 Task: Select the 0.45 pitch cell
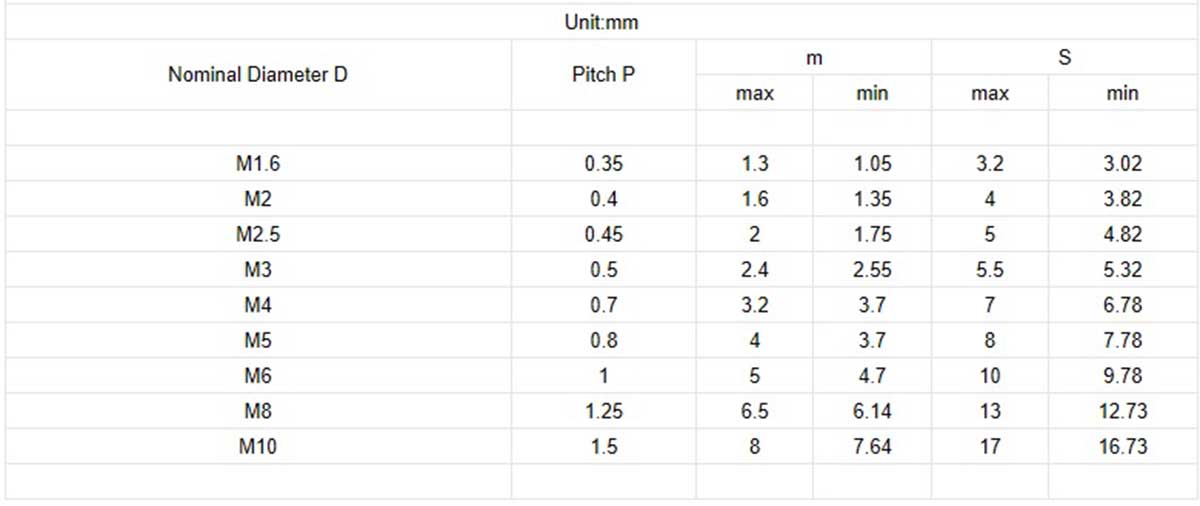pyautogui.click(x=603, y=234)
